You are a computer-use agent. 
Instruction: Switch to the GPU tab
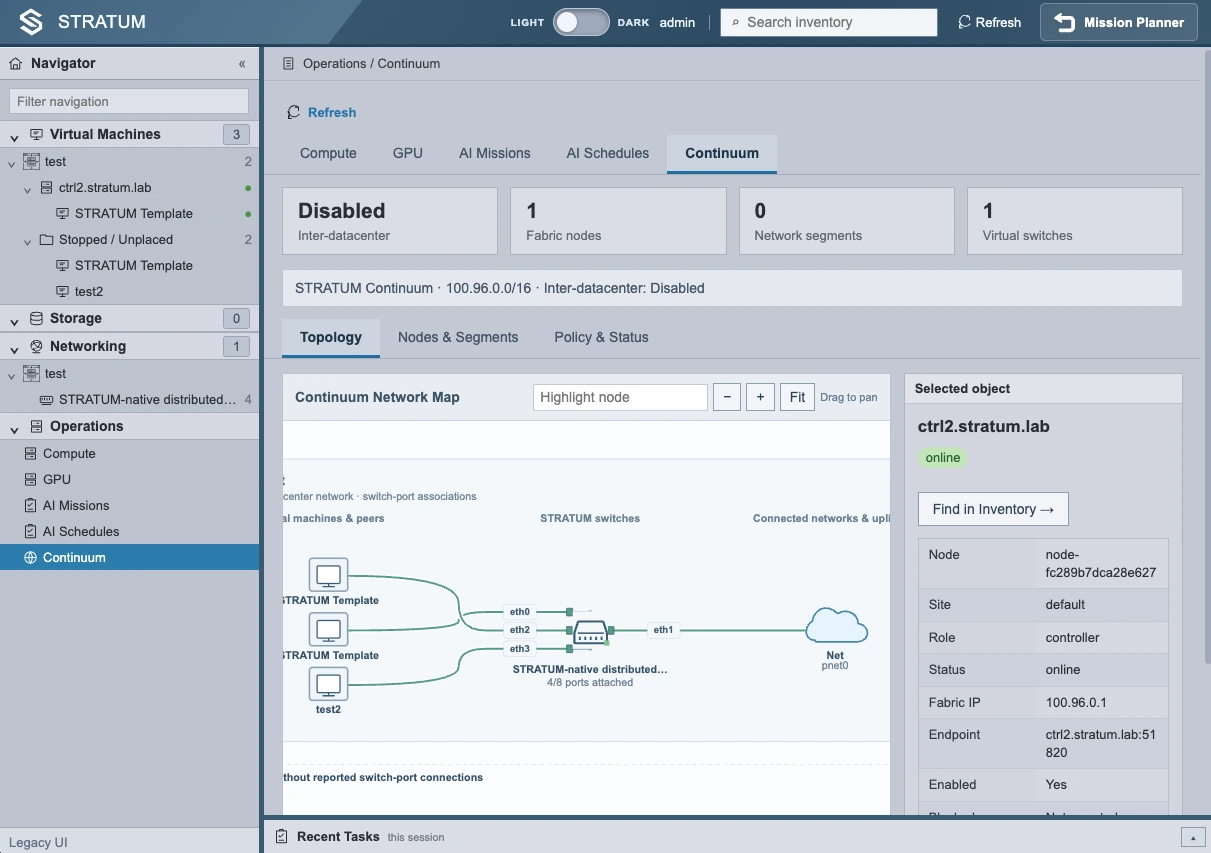408,153
